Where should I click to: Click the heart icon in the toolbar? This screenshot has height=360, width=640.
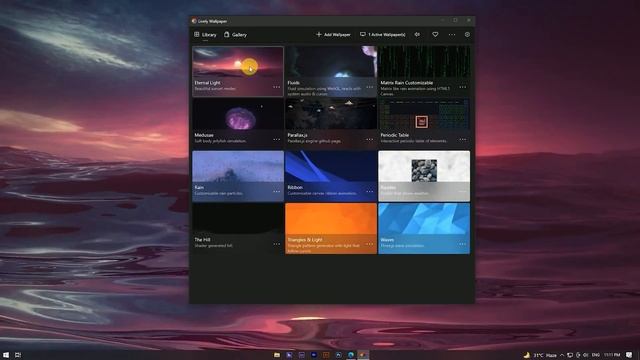coord(435,35)
